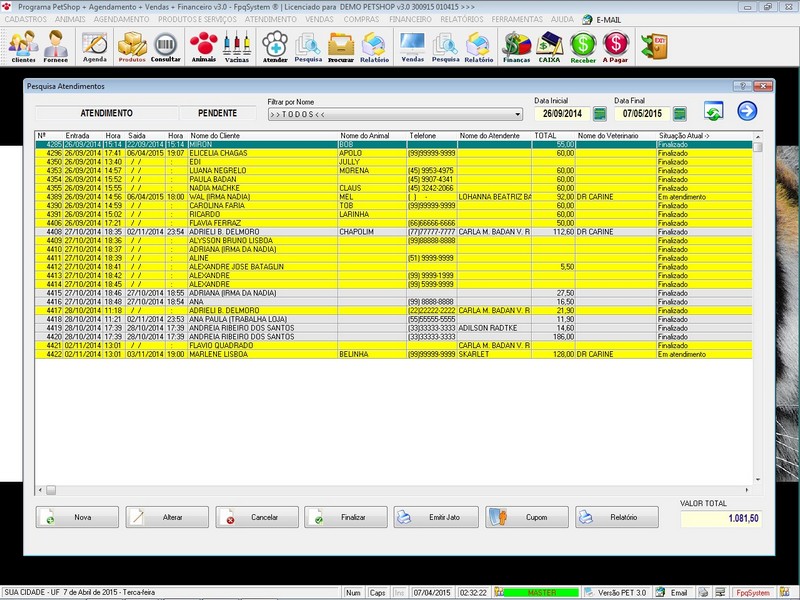Click the help question mark button

[x=742, y=86]
